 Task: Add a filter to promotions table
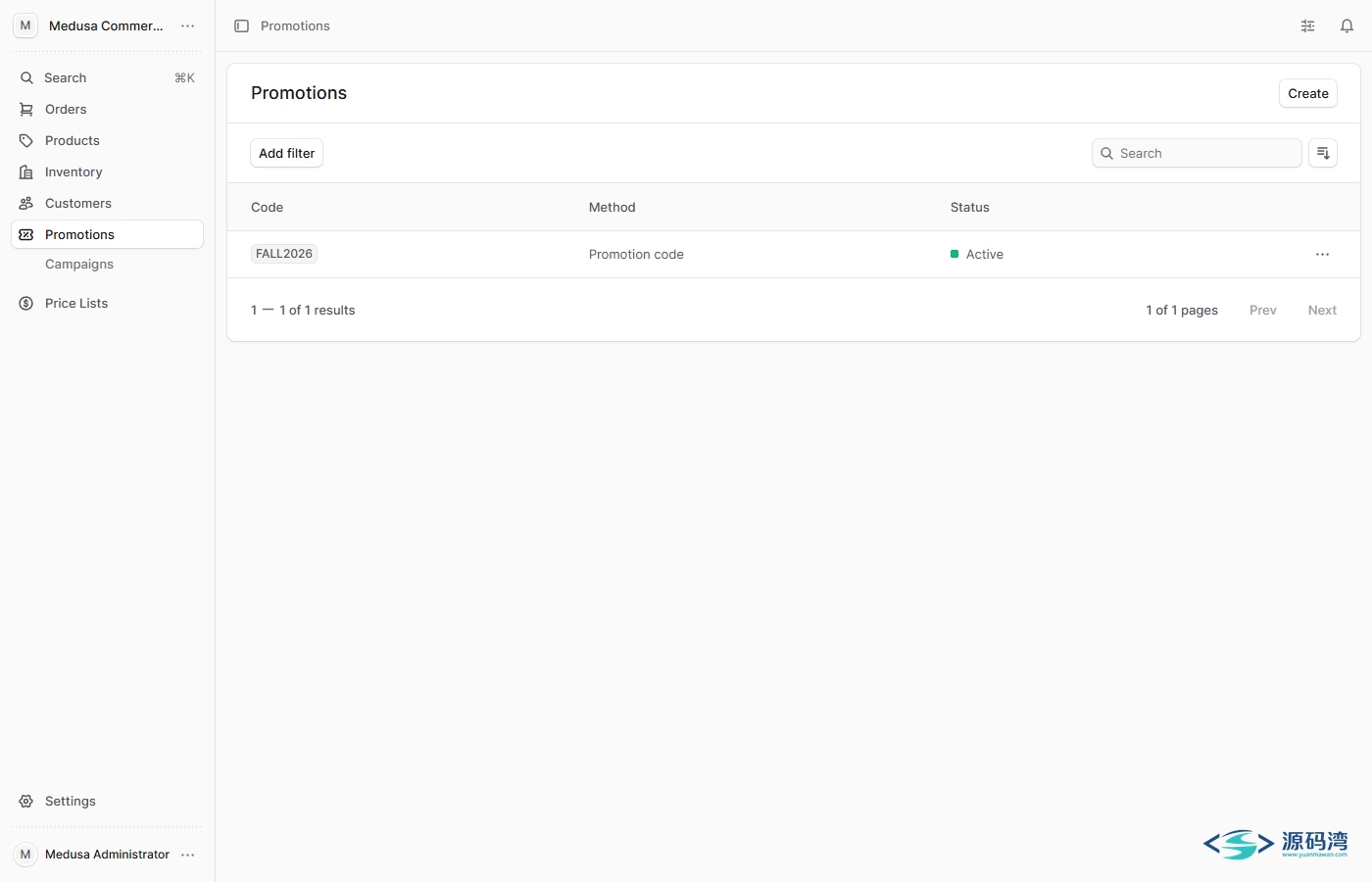point(286,153)
